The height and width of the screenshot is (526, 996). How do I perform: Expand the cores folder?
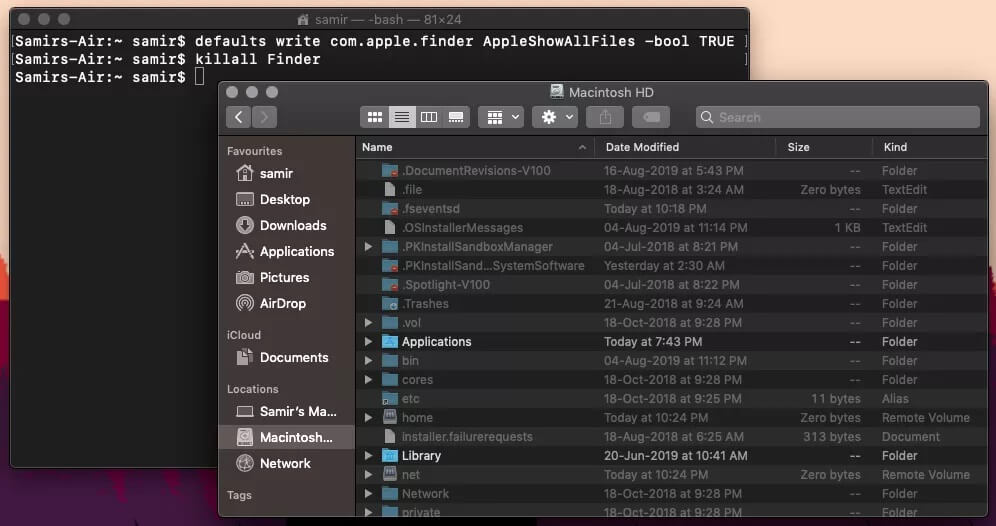tap(368, 380)
